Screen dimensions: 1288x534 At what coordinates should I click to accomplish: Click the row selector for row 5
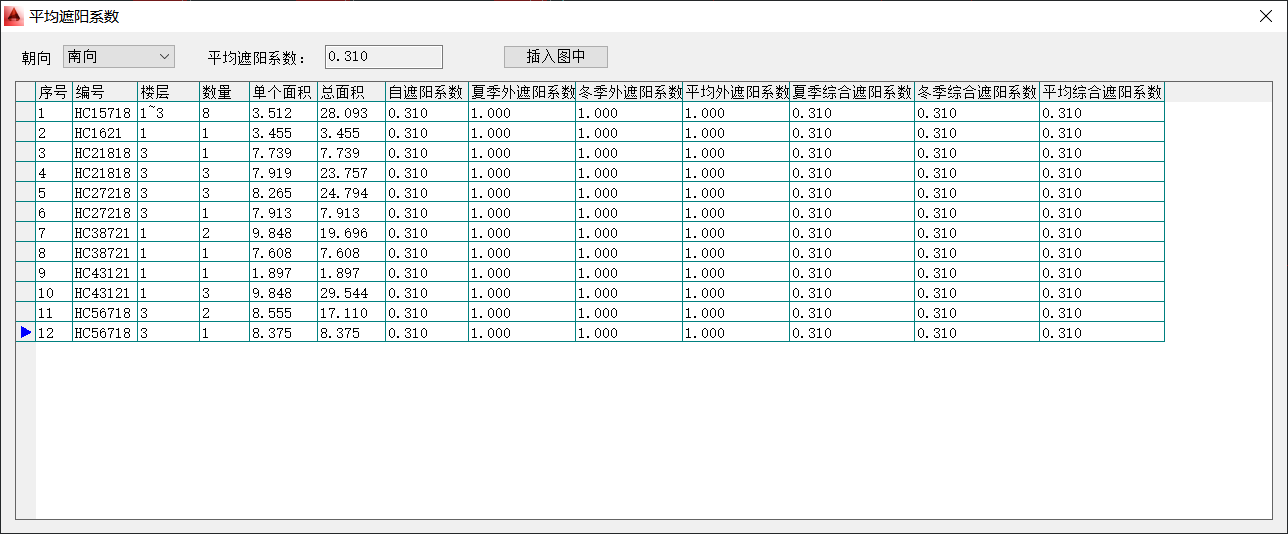(25, 193)
